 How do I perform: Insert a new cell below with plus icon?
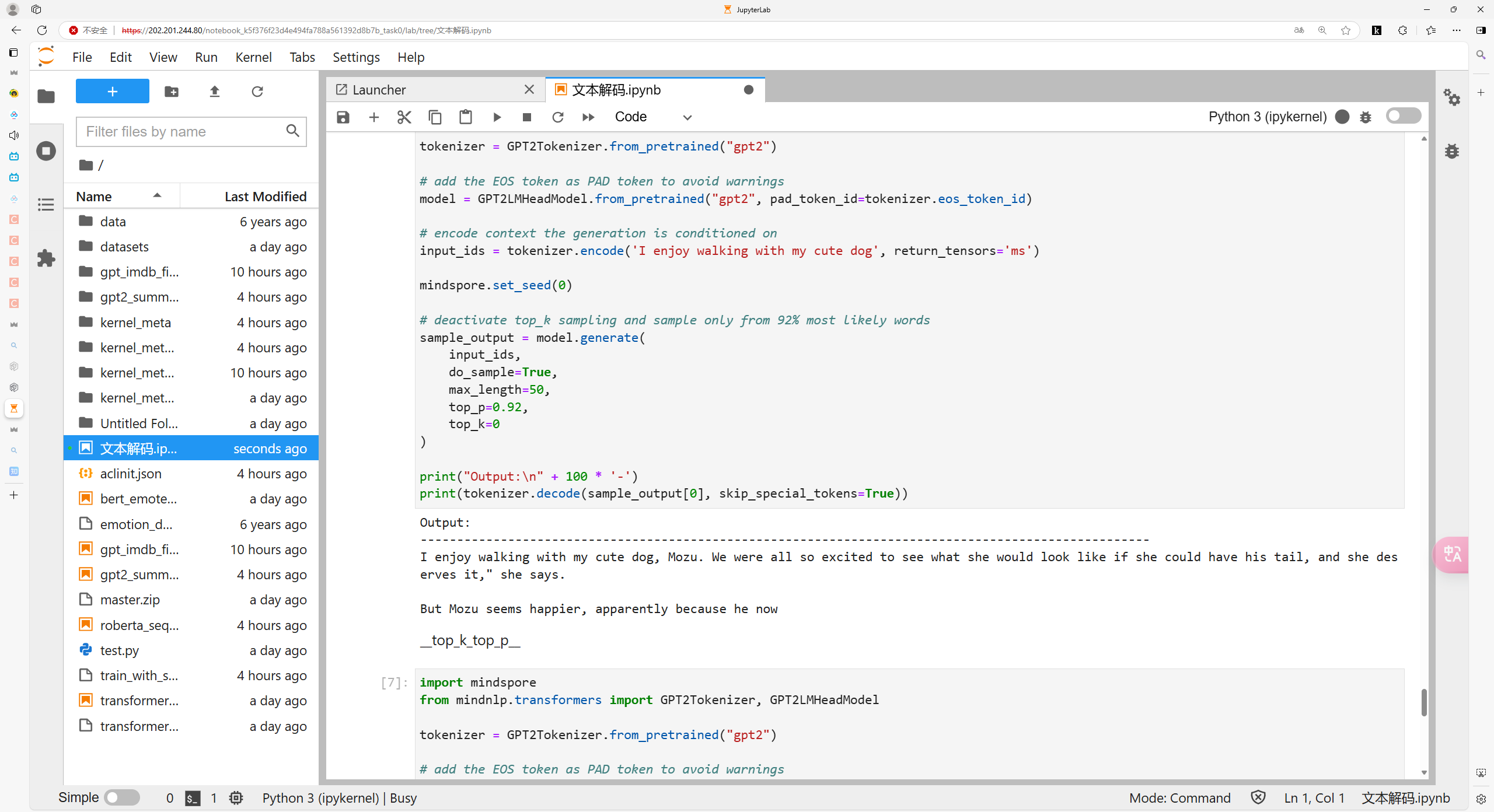pos(374,117)
